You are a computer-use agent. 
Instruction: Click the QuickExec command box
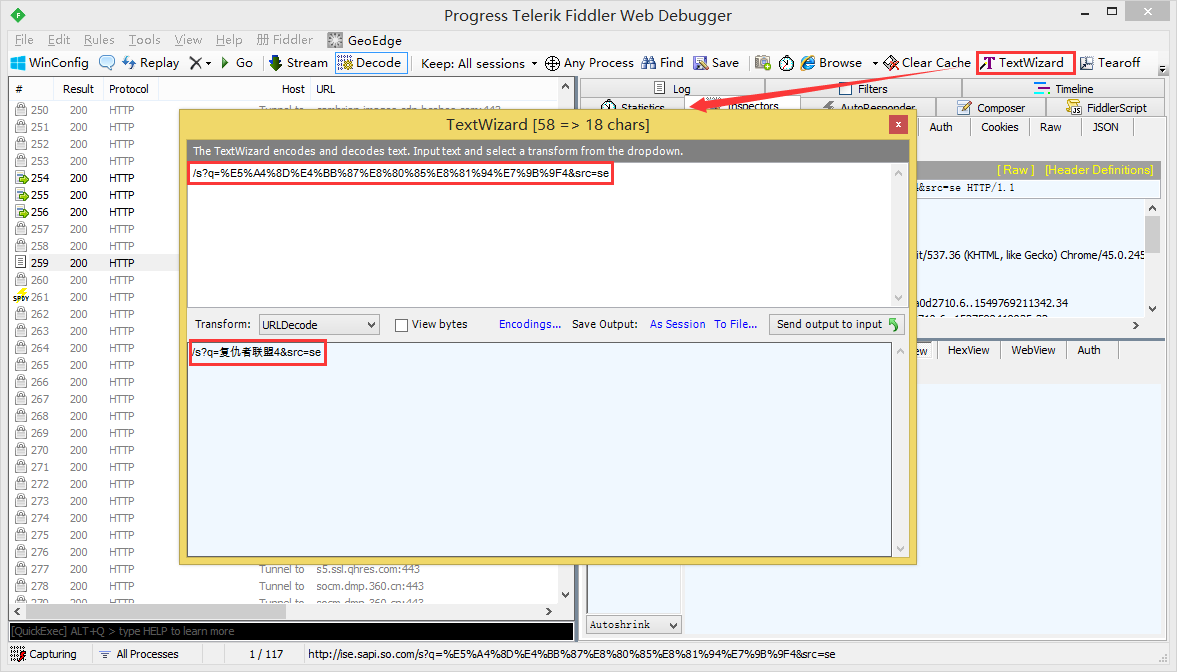[291, 631]
